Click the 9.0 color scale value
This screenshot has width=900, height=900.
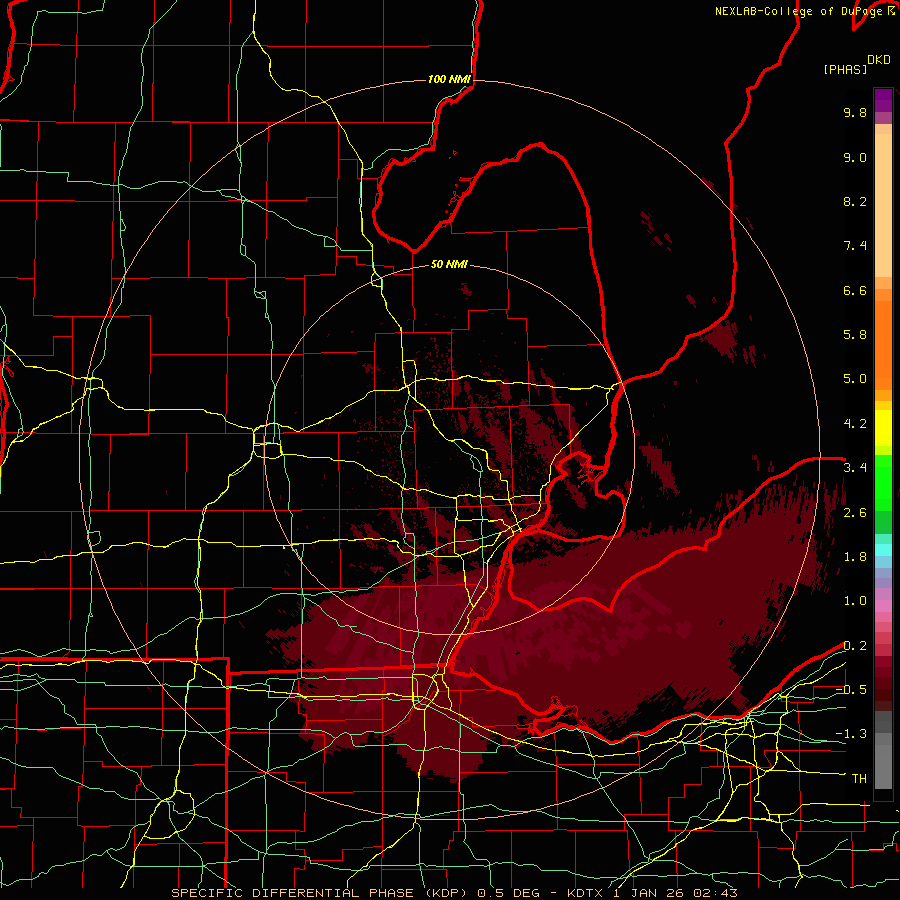click(855, 157)
